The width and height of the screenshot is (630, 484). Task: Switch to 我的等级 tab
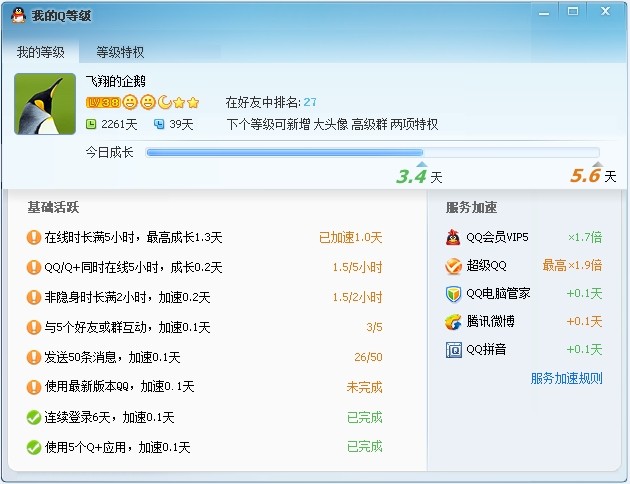click(x=40, y=52)
